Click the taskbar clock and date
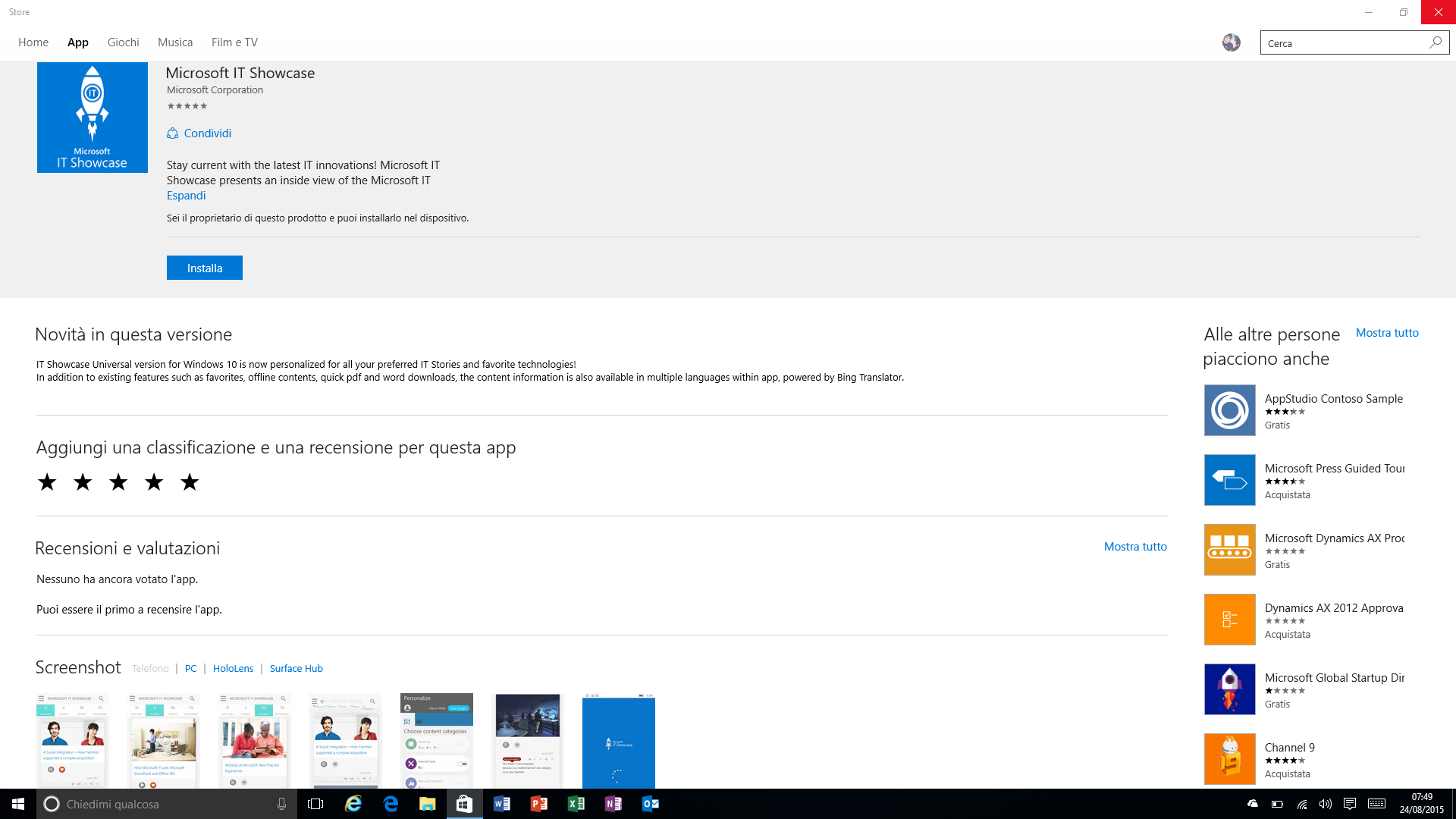The height and width of the screenshot is (819, 1456). pos(1422,804)
